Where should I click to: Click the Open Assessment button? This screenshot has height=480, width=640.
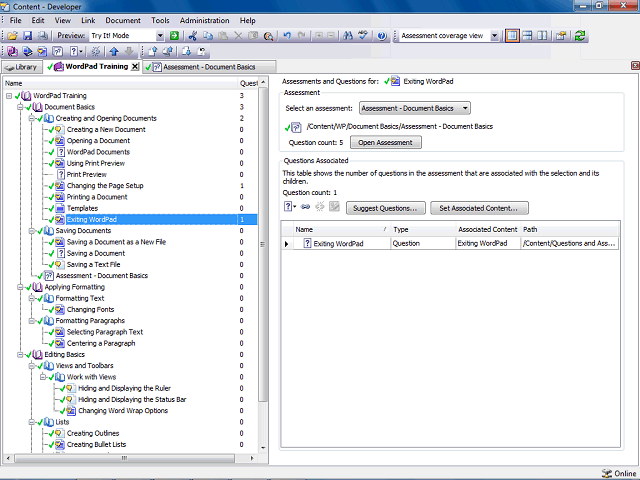pos(385,142)
